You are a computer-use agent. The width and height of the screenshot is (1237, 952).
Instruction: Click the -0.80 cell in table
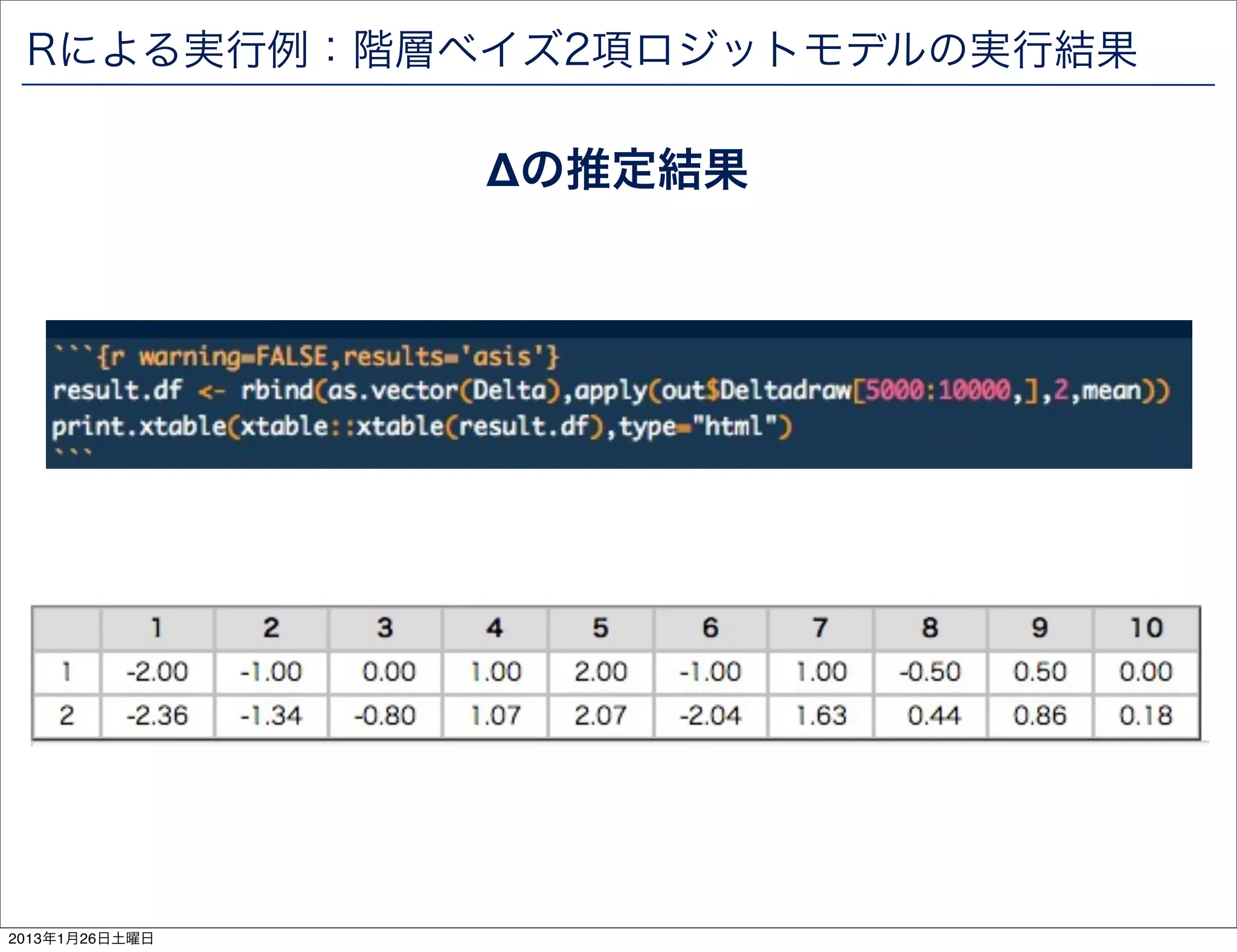(x=385, y=716)
